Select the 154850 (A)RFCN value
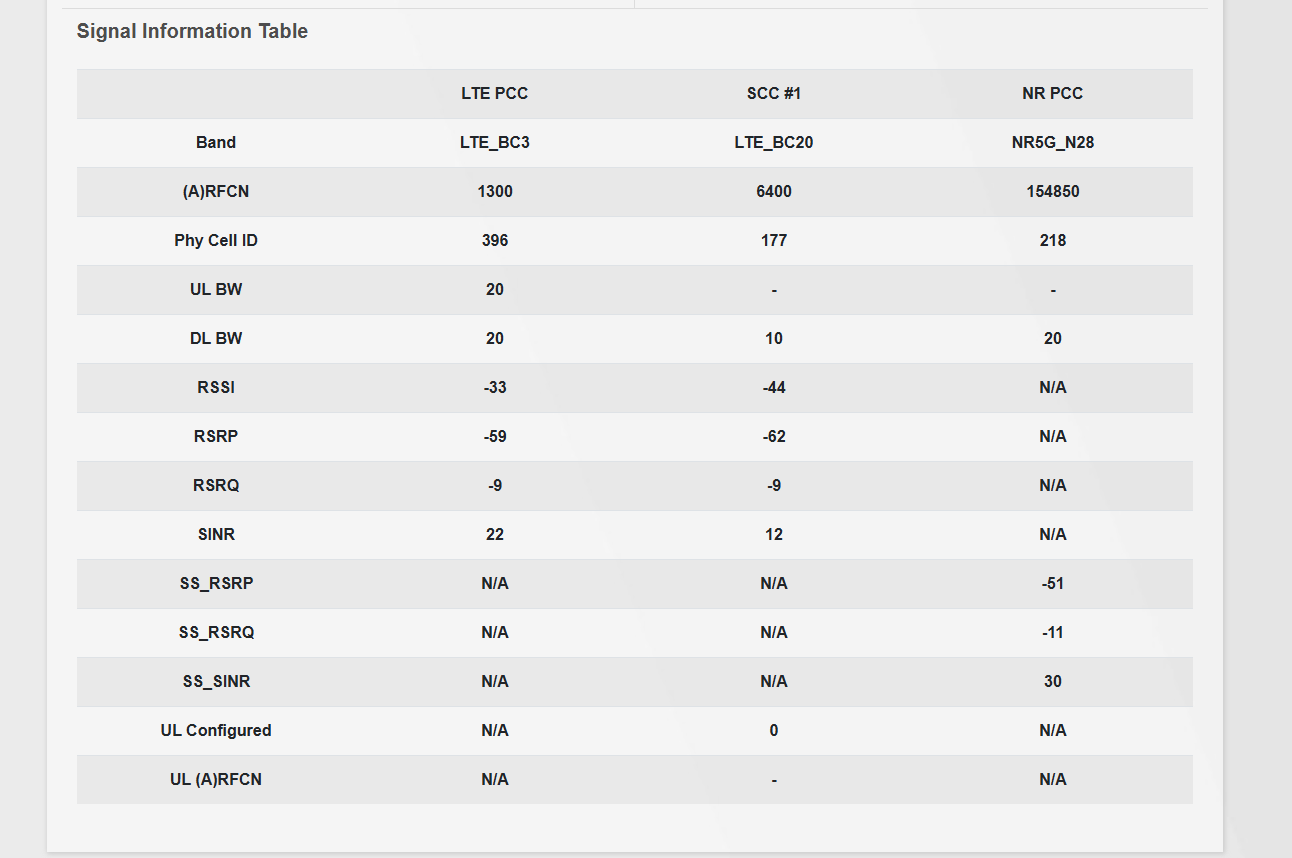 1052,191
